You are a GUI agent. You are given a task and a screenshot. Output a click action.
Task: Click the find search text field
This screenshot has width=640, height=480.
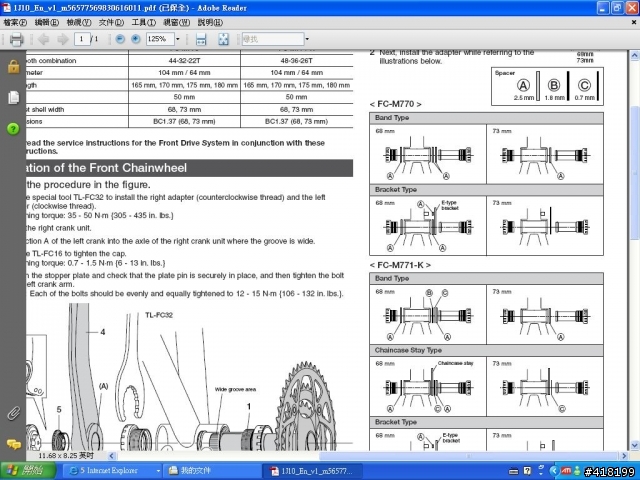point(271,39)
